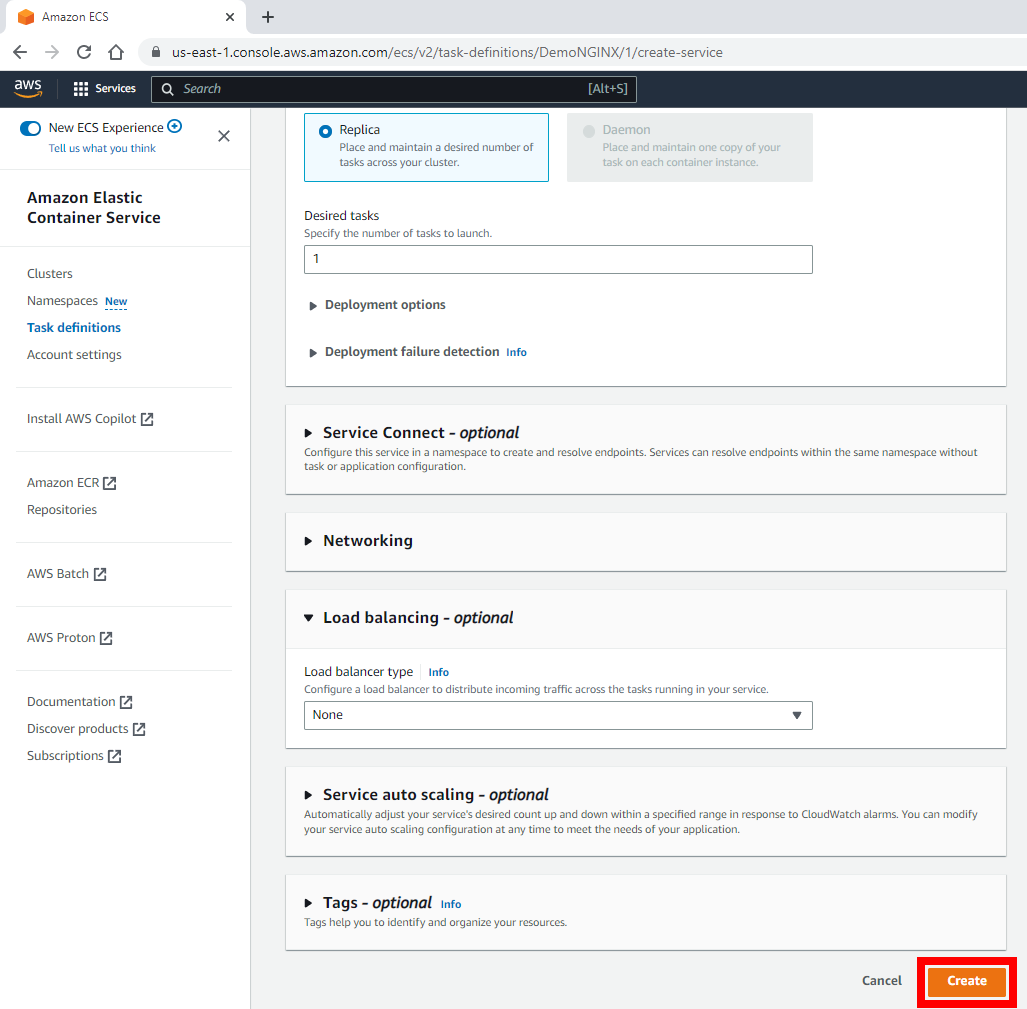
Task: Open the Load balancer type dropdown
Action: [x=558, y=715]
